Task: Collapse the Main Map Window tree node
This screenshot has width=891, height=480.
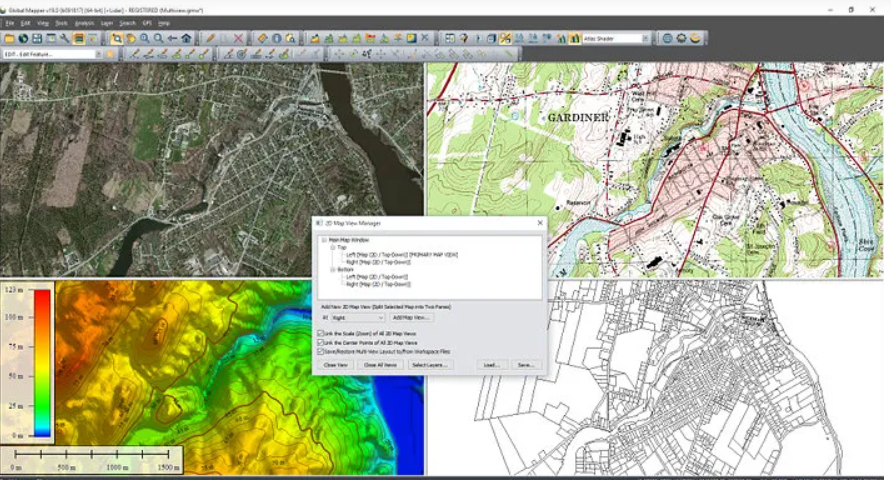Action: tap(324, 240)
